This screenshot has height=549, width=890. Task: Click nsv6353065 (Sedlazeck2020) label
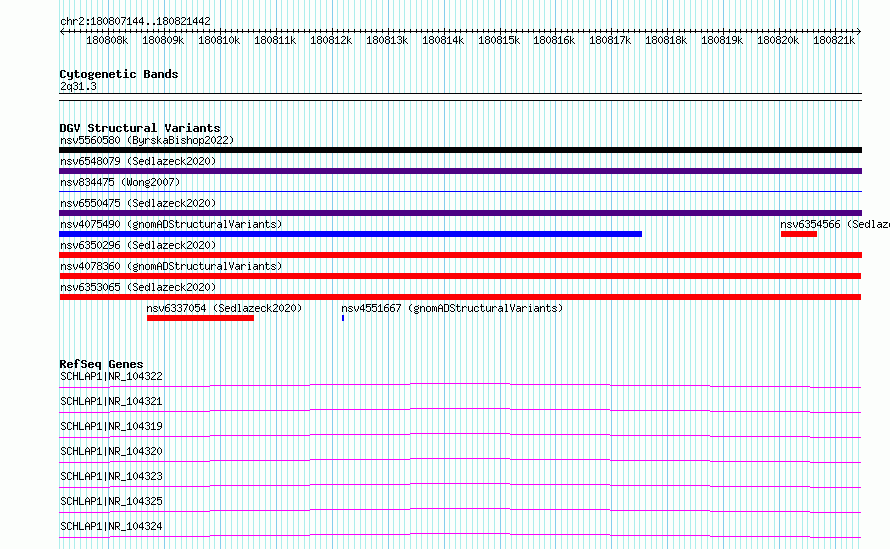click(138, 287)
